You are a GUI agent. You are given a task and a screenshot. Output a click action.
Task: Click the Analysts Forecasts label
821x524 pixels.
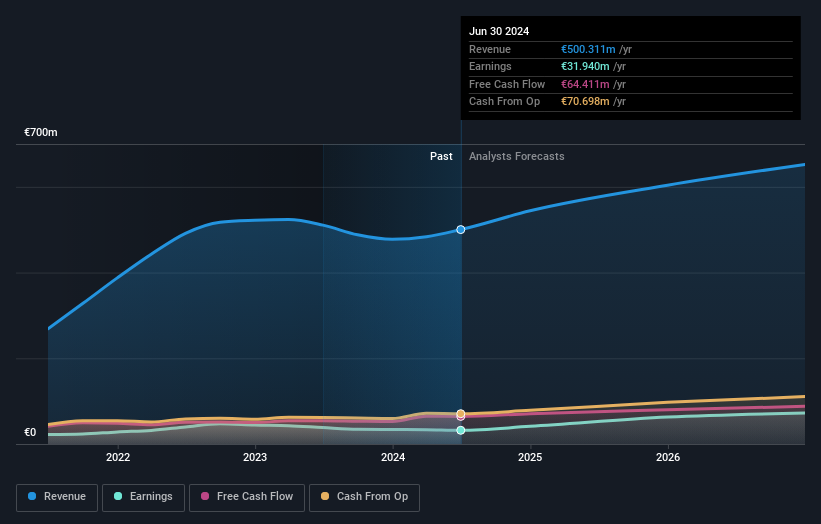[517, 156]
